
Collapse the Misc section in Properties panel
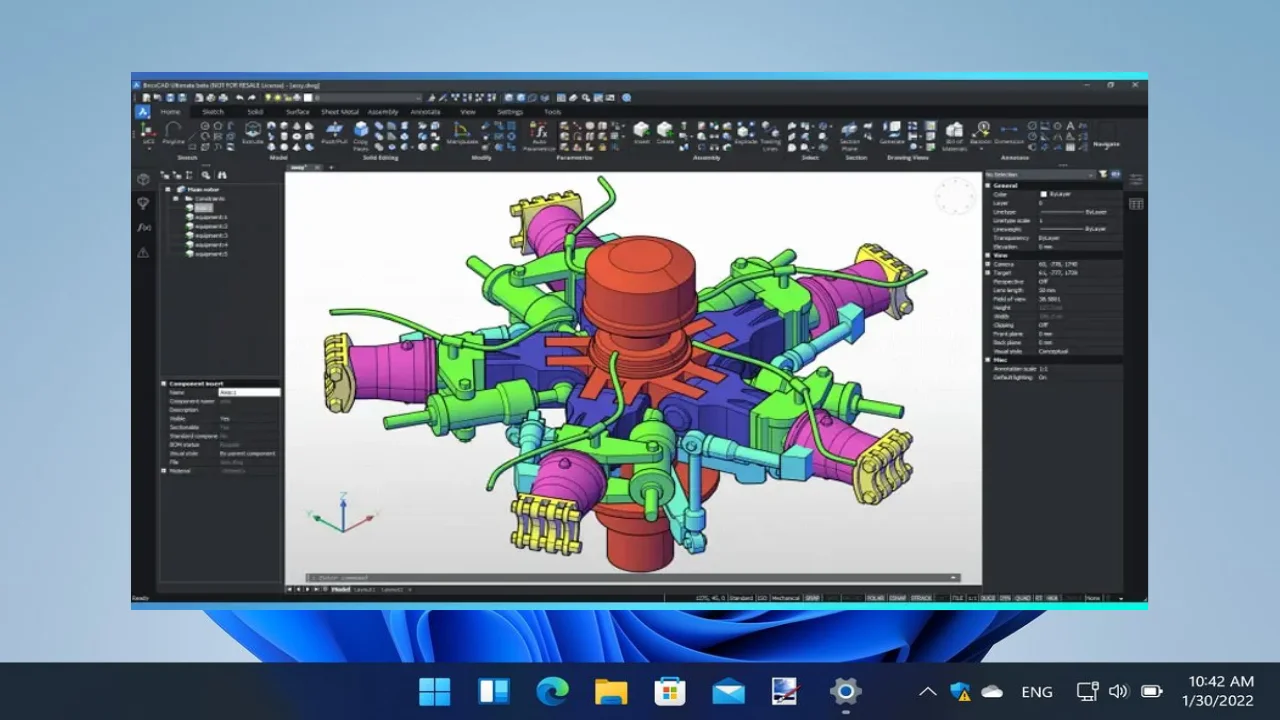point(988,360)
